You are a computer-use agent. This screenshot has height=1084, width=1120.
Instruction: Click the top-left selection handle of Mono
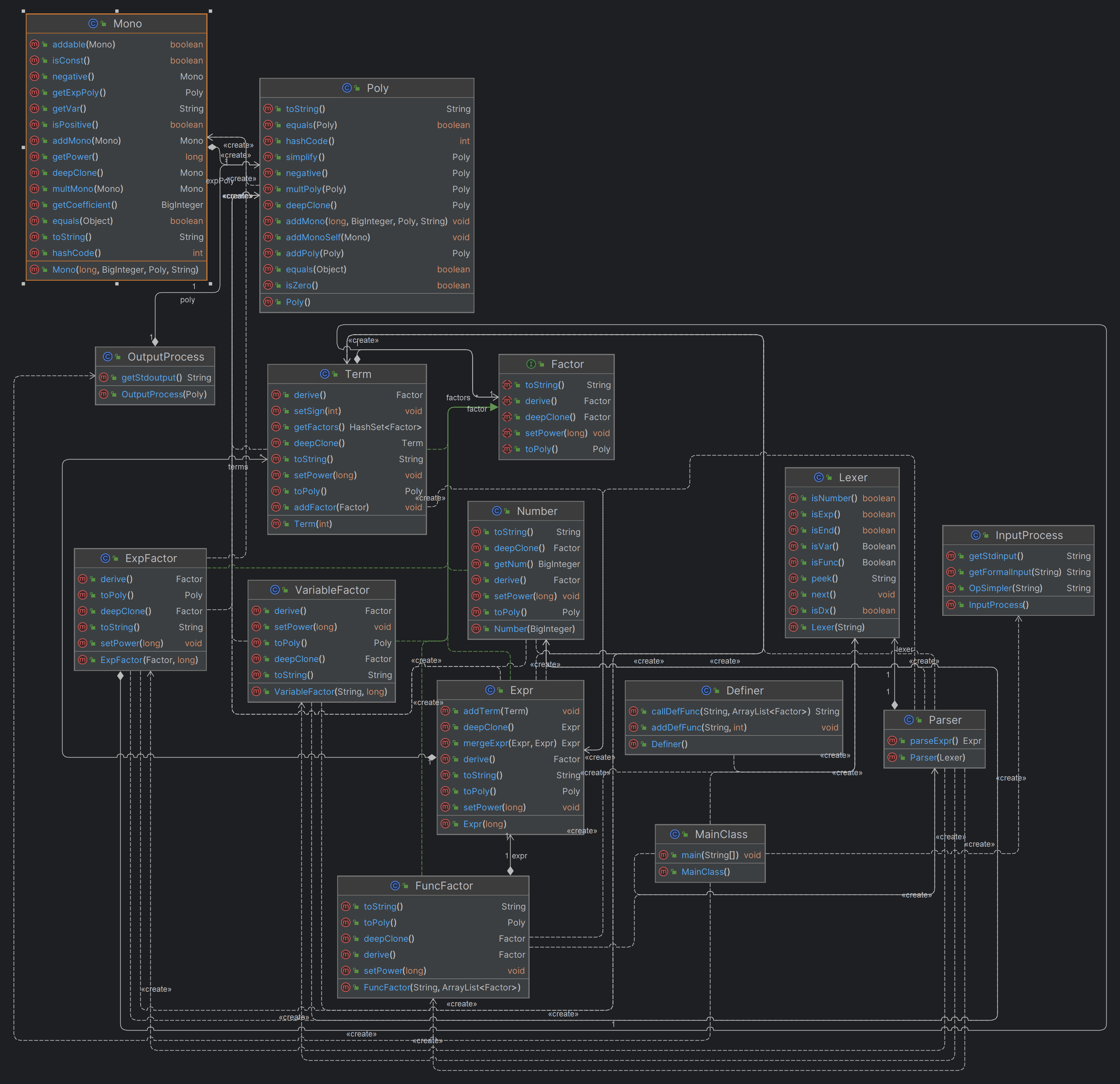pos(23,11)
